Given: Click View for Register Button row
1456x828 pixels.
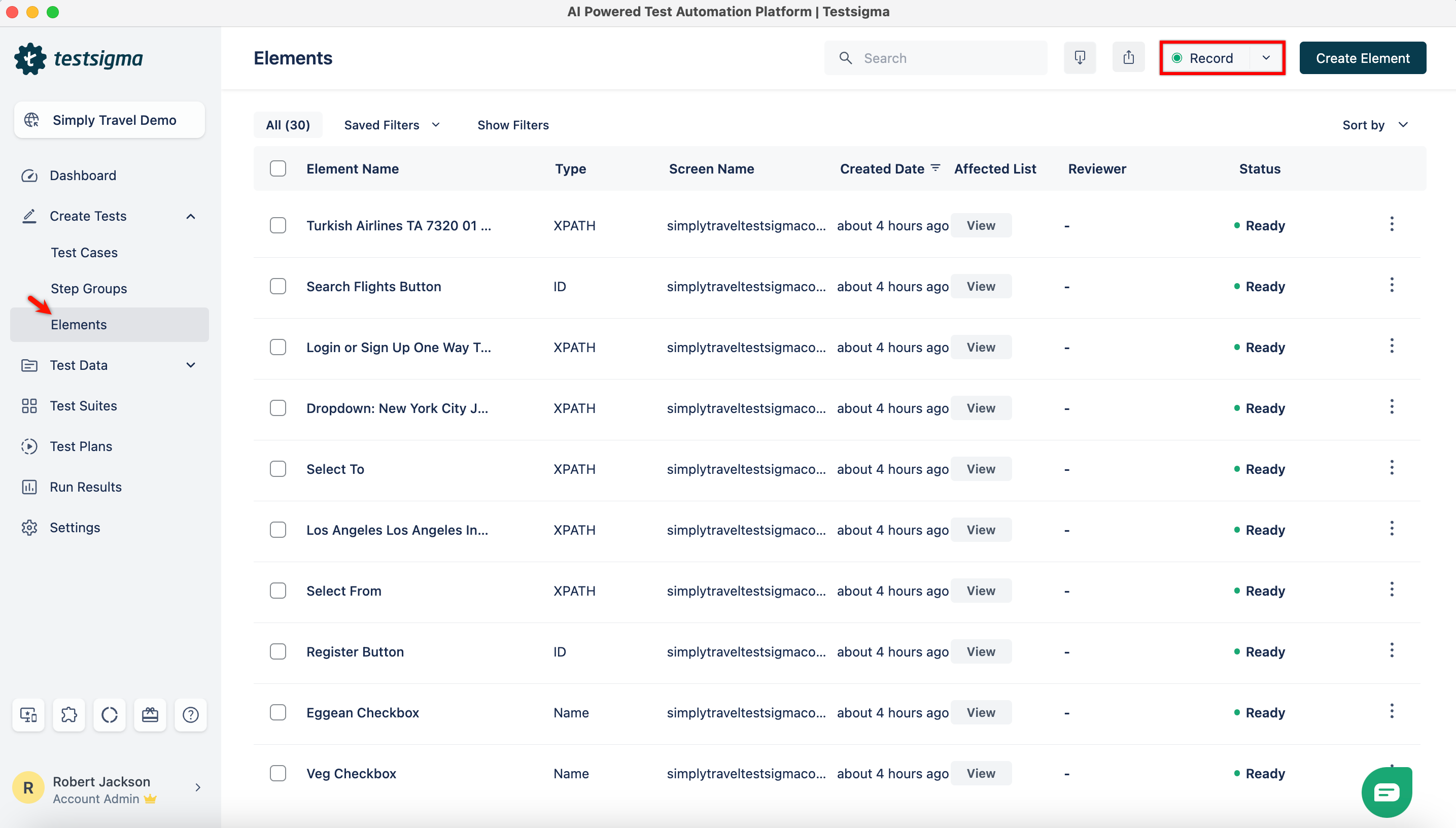Looking at the screenshot, I should (981, 652).
